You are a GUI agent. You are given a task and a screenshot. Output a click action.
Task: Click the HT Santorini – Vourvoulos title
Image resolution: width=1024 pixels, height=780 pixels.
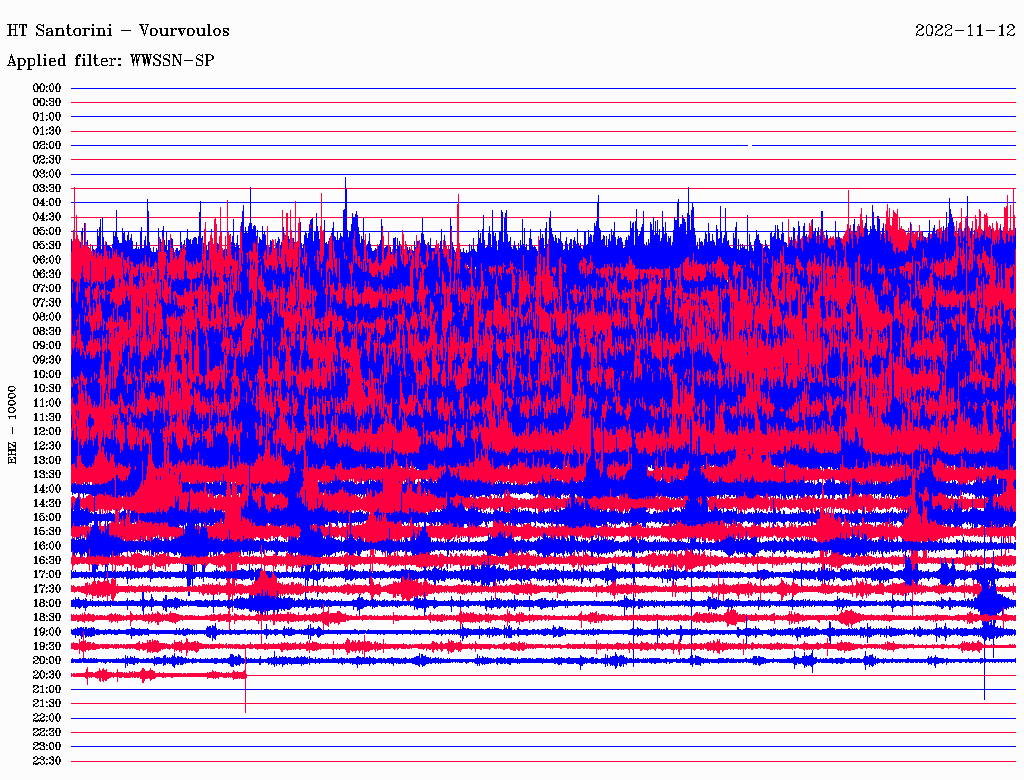(x=118, y=31)
